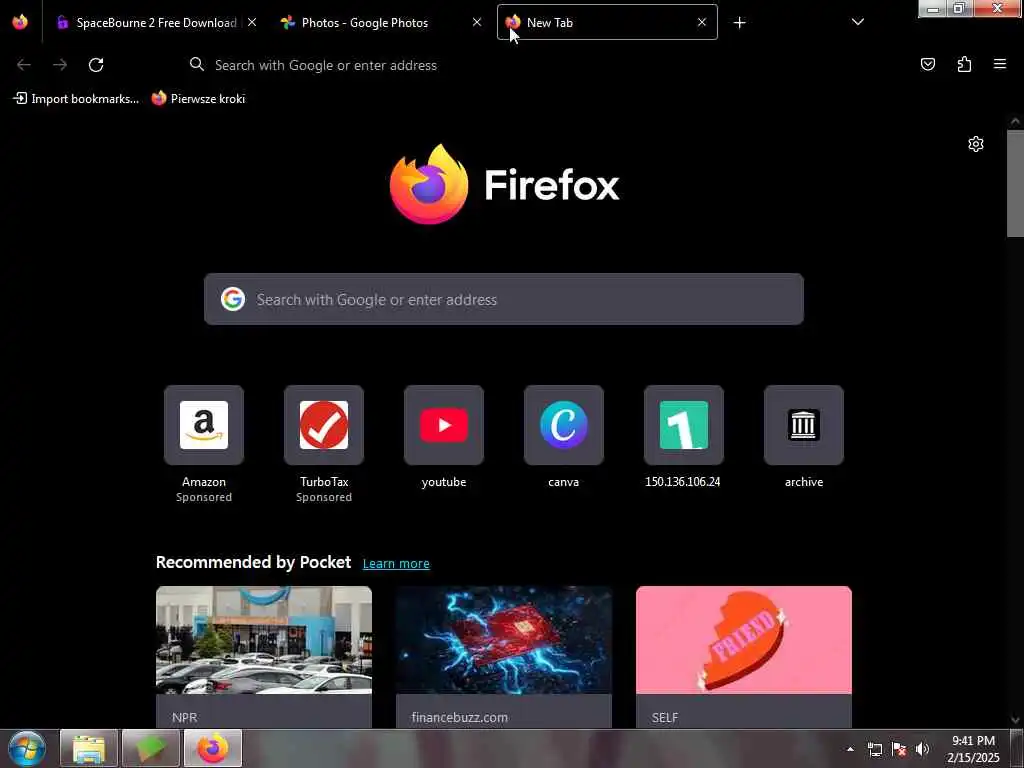Open the Pierwsze kroki bookmark
This screenshot has width=1024, height=768.
tap(199, 99)
